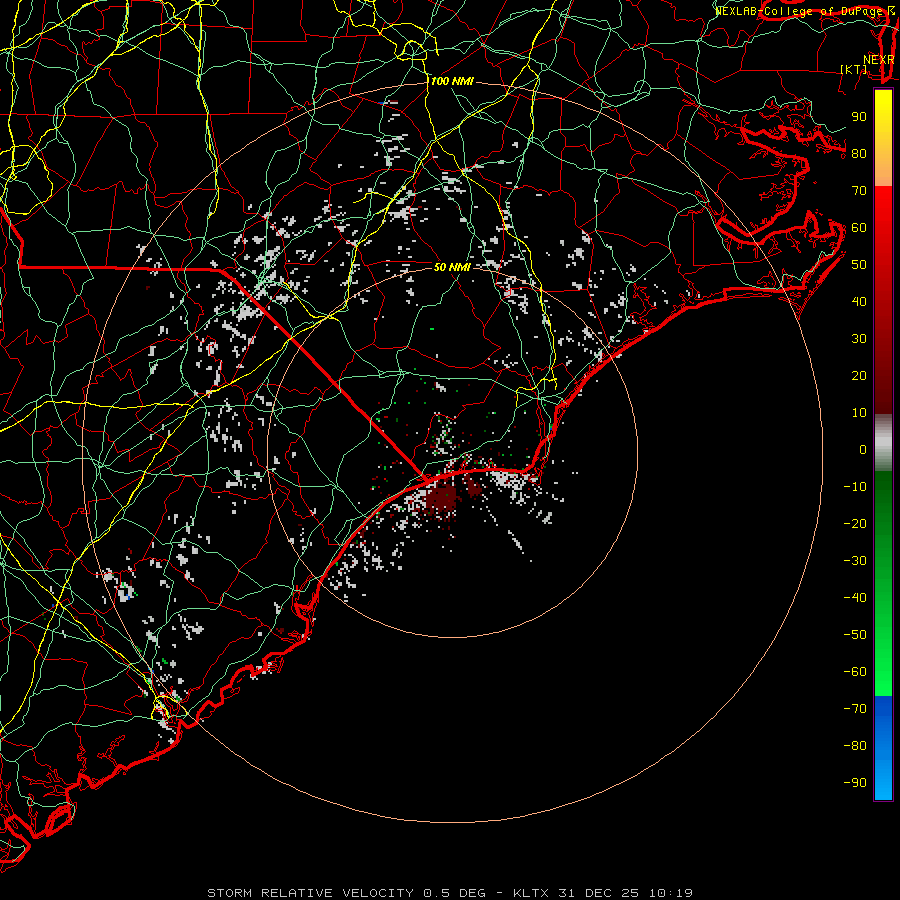Select the positive 50 value on the scale
Viewport: 900px width, 900px height.
point(859,265)
